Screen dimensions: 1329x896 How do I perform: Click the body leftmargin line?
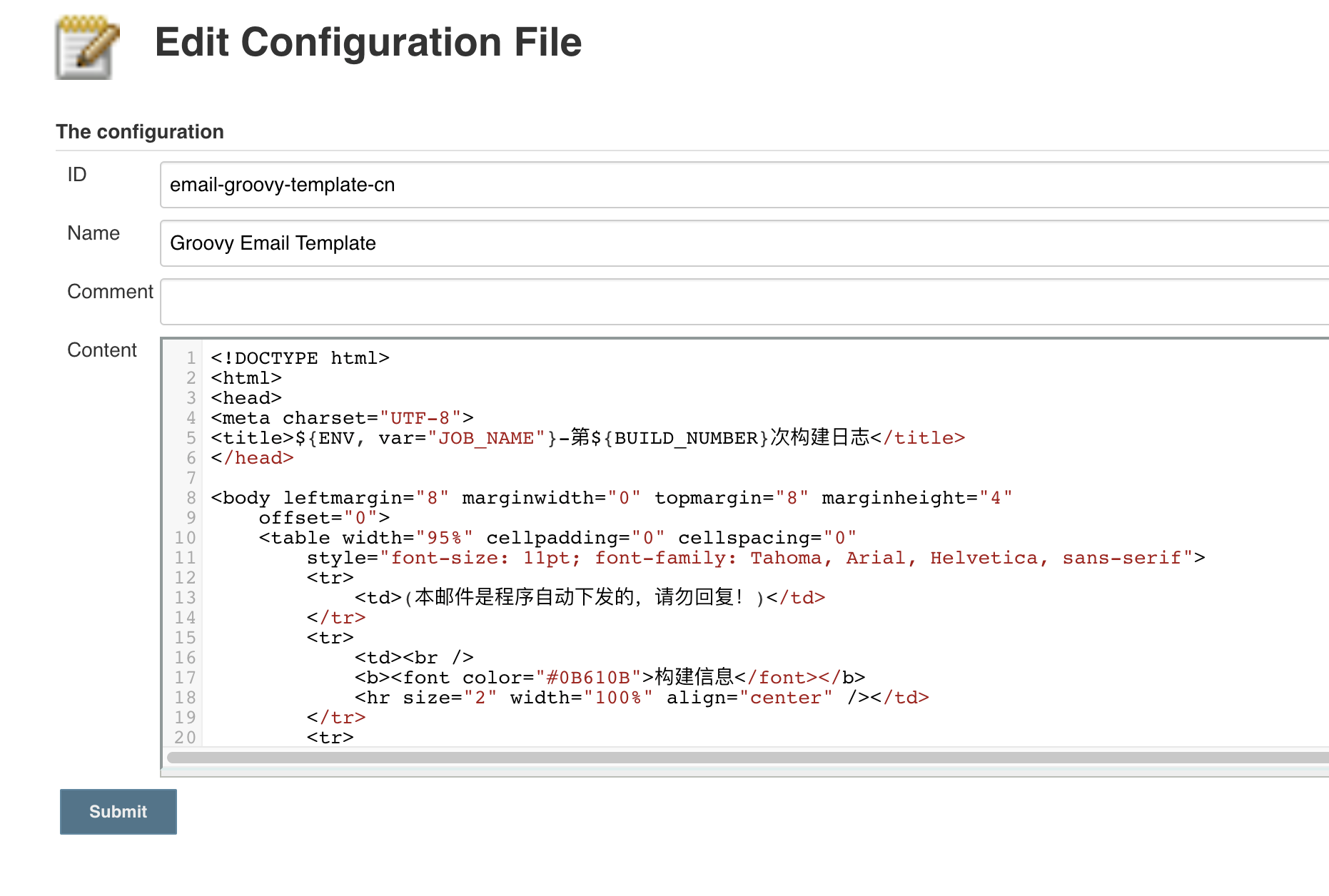(611, 498)
